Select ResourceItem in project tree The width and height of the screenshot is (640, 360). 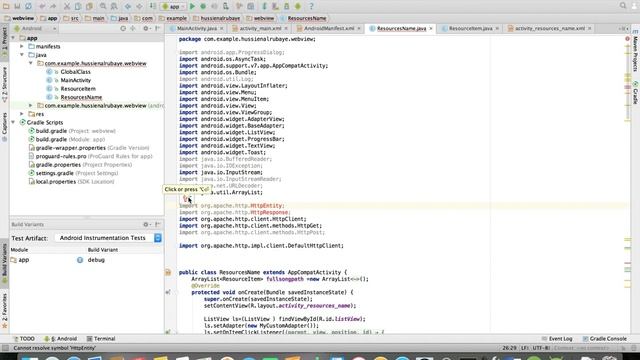click(78, 89)
